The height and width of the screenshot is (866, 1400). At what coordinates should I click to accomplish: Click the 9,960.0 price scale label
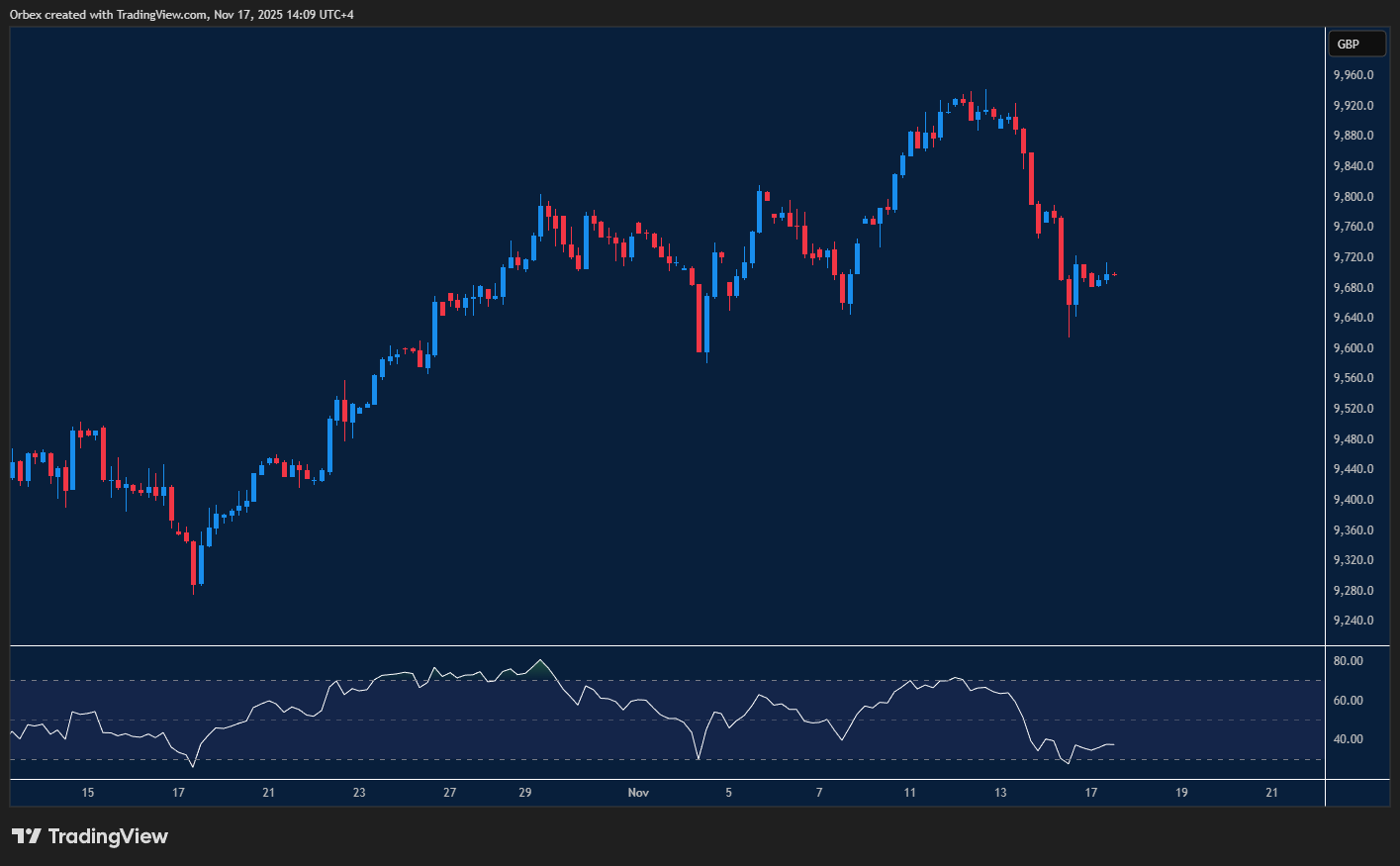1353,75
